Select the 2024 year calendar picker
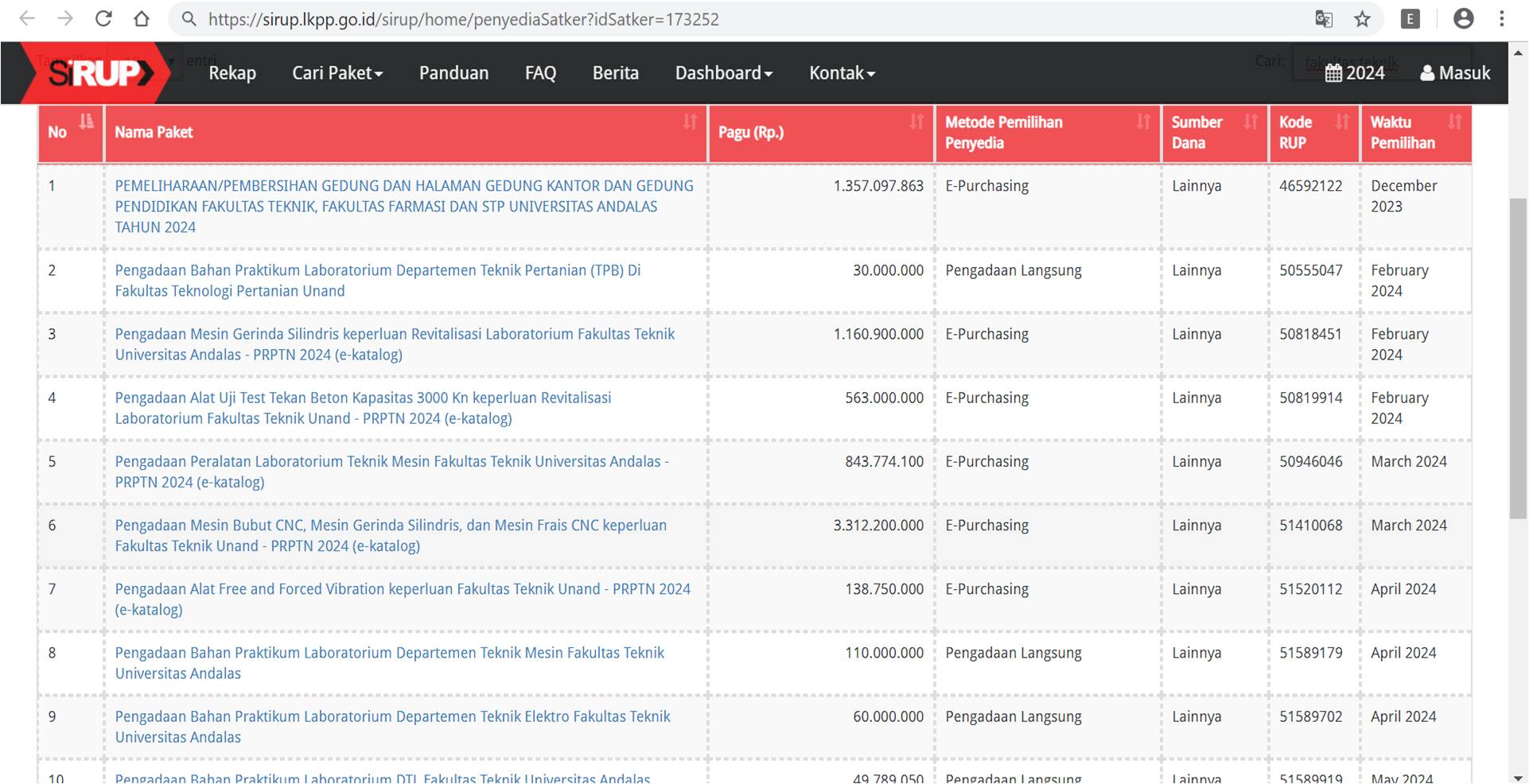1529x784 pixels. [x=1355, y=73]
